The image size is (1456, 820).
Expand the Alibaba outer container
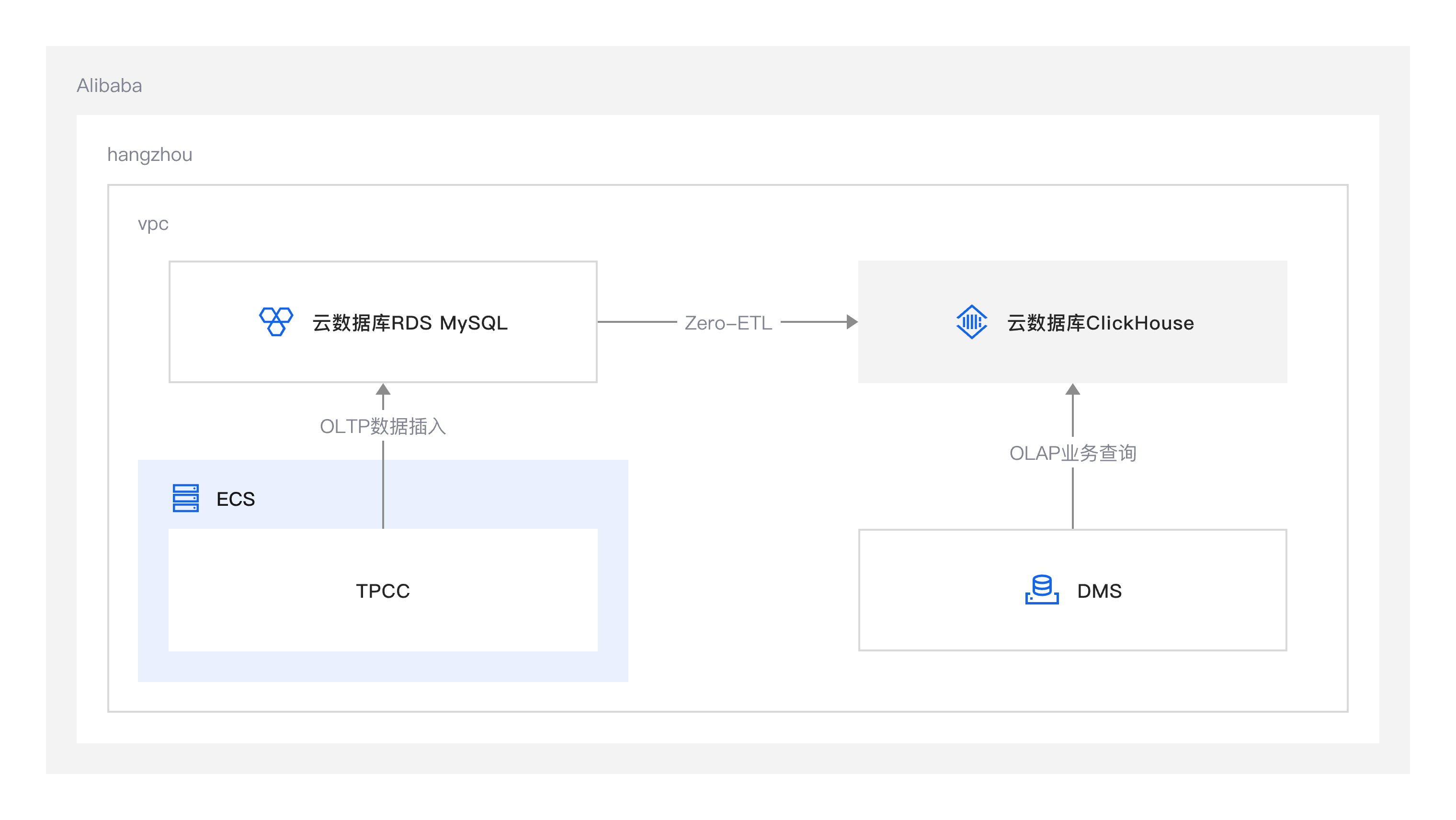(x=109, y=86)
